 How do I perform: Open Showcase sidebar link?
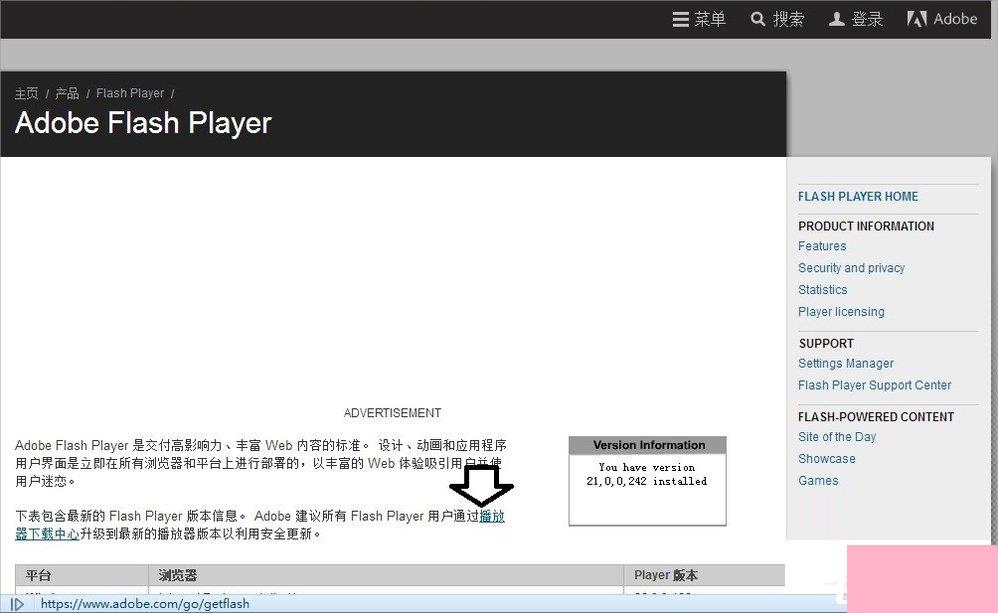tap(827, 459)
